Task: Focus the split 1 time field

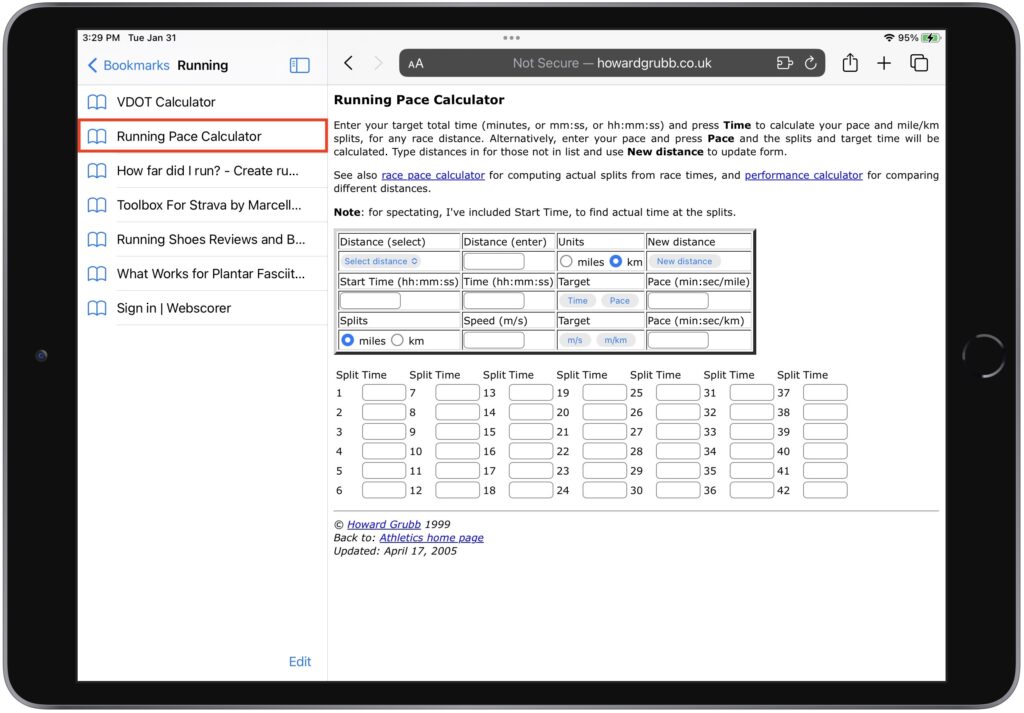Action: (x=384, y=392)
